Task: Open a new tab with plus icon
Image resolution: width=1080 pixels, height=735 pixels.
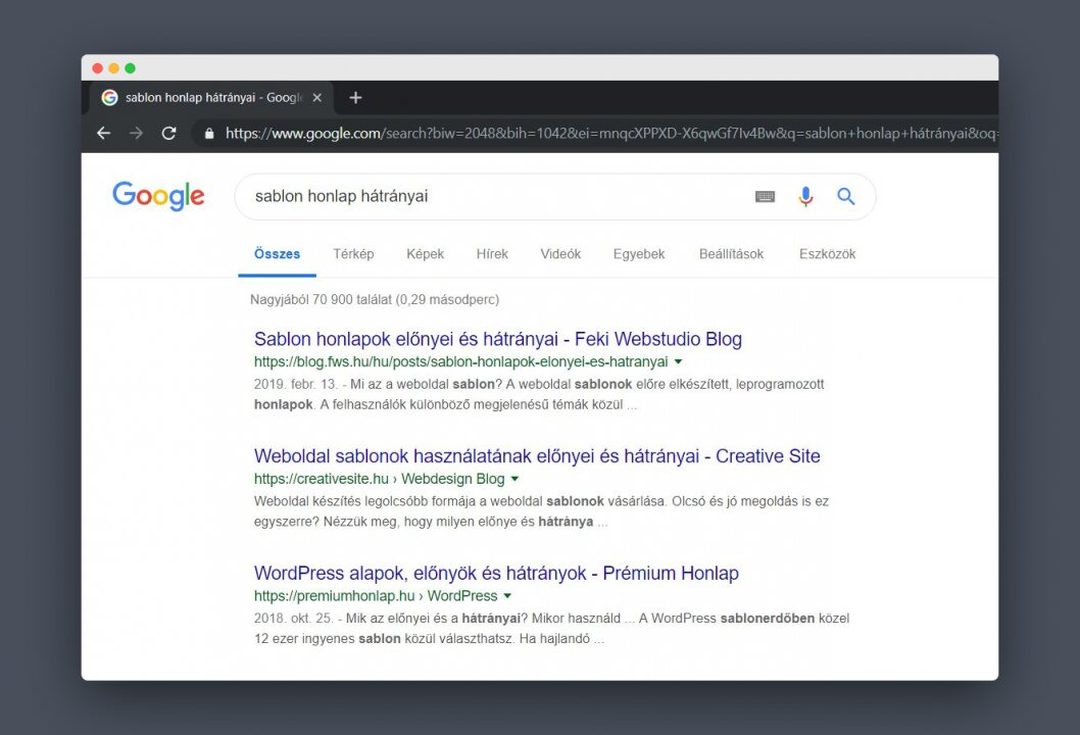Action: pyautogui.click(x=355, y=98)
